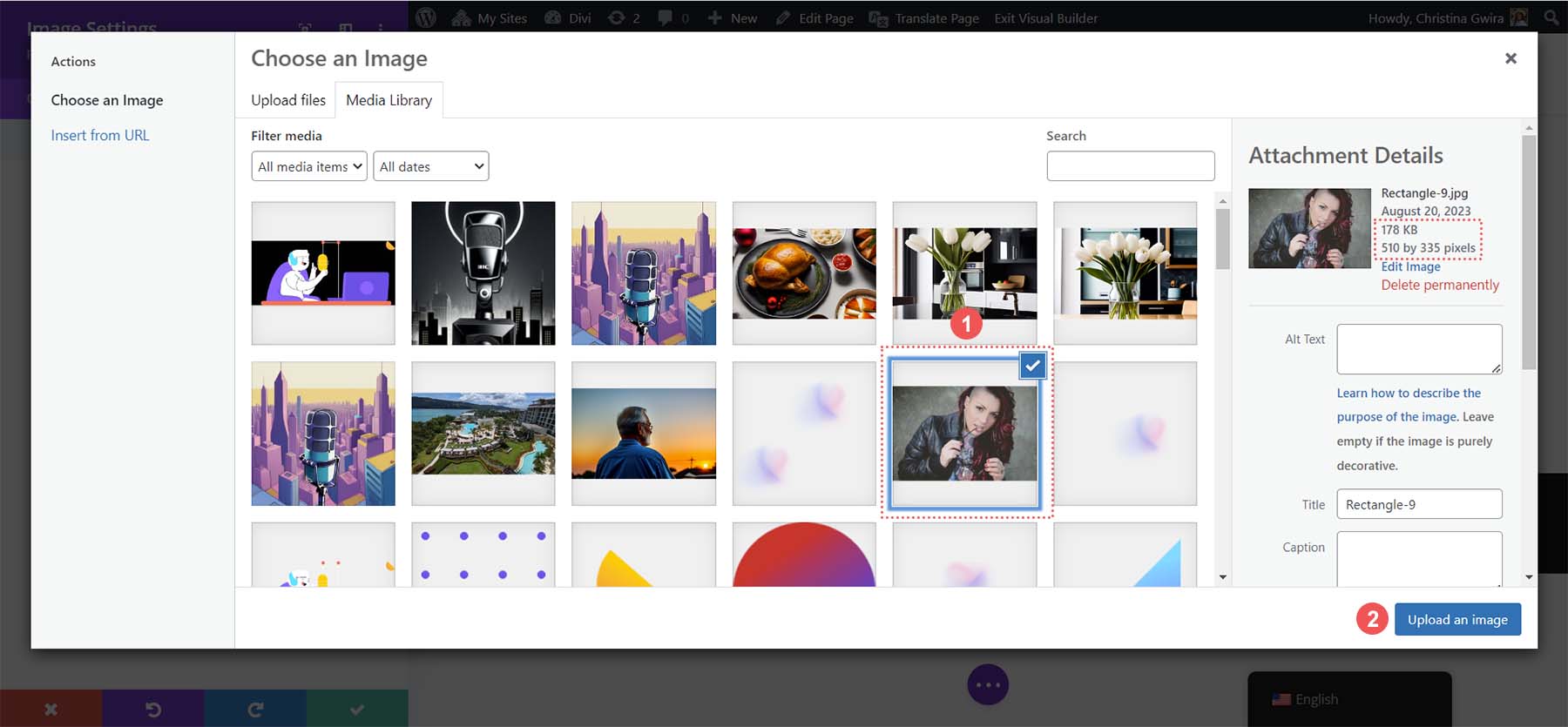Click Exit Visual Builder
This screenshot has width=1568, height=727.
click(x=1046, y=17)
